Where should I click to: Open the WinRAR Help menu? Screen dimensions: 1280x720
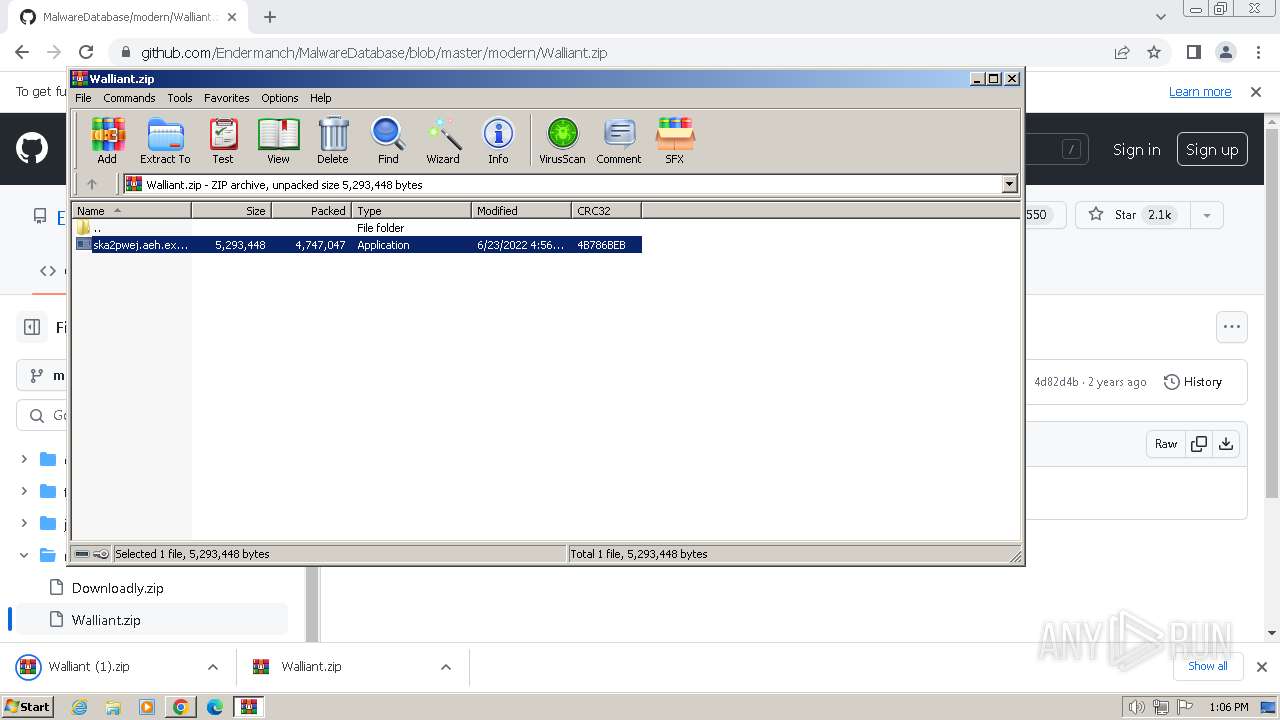320,98
